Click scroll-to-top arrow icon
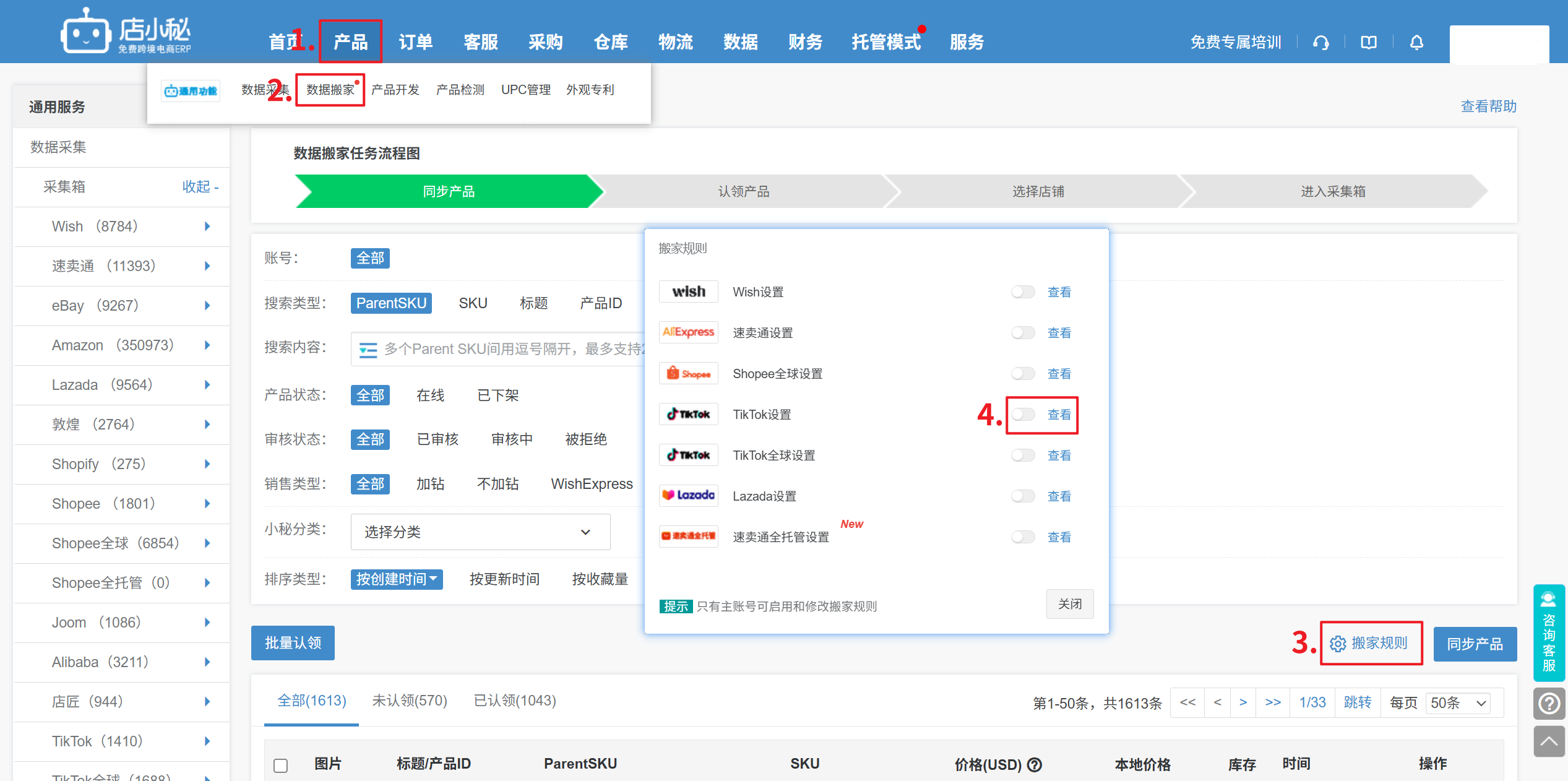The height and width of the screenshot is (781, 1568). point(1549,741)
